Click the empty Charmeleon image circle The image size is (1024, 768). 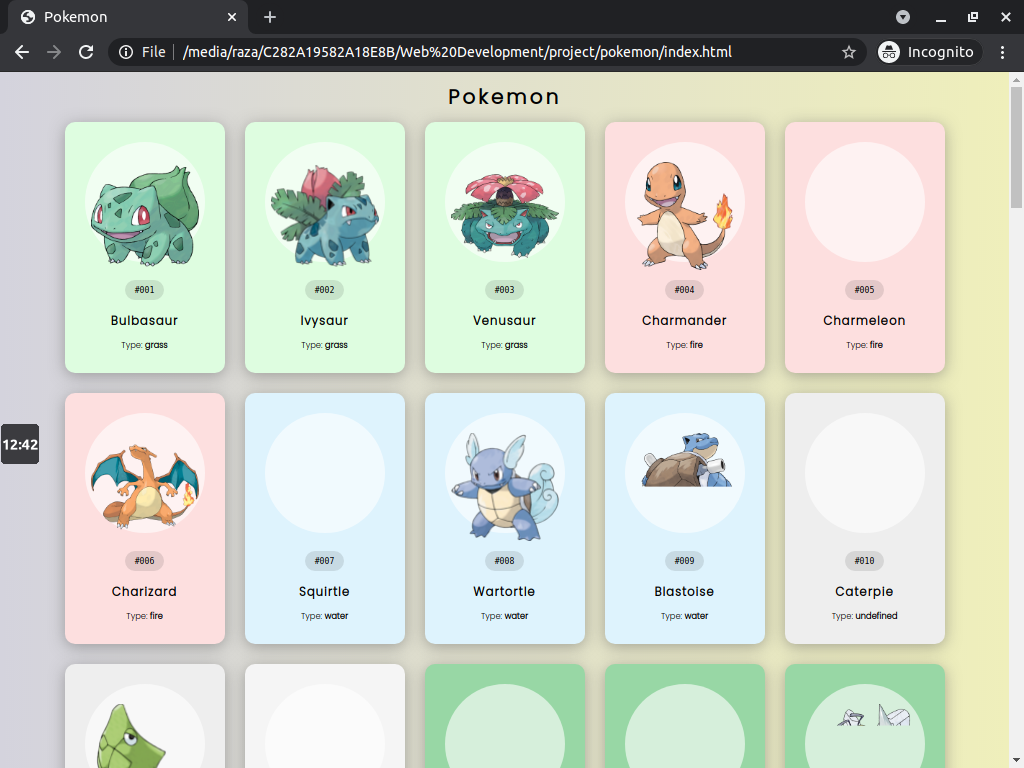tap(865, 202)
